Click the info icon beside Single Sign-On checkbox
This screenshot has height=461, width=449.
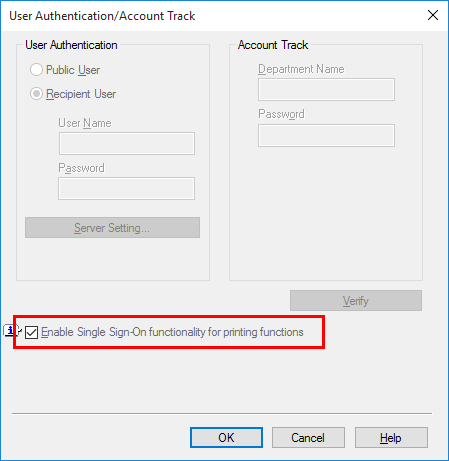10,330
